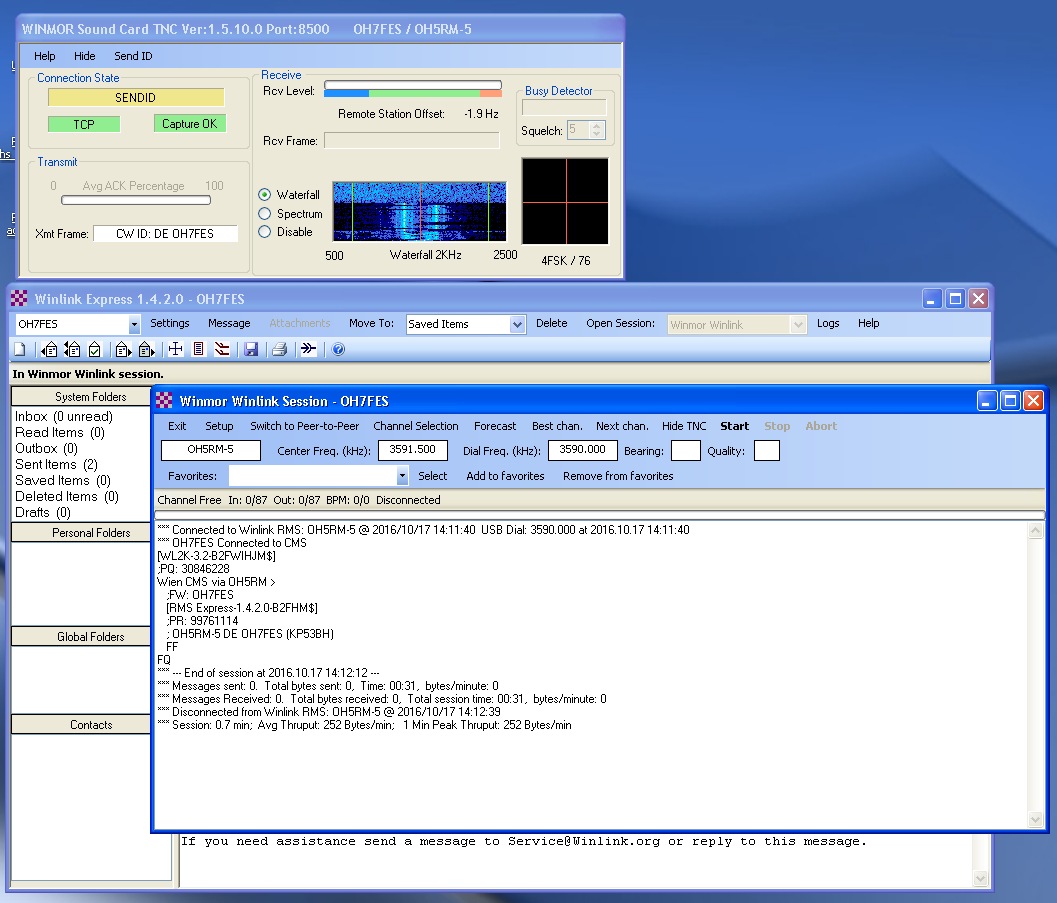
Task: Click Add to favorites
Action: pos(506,476)
